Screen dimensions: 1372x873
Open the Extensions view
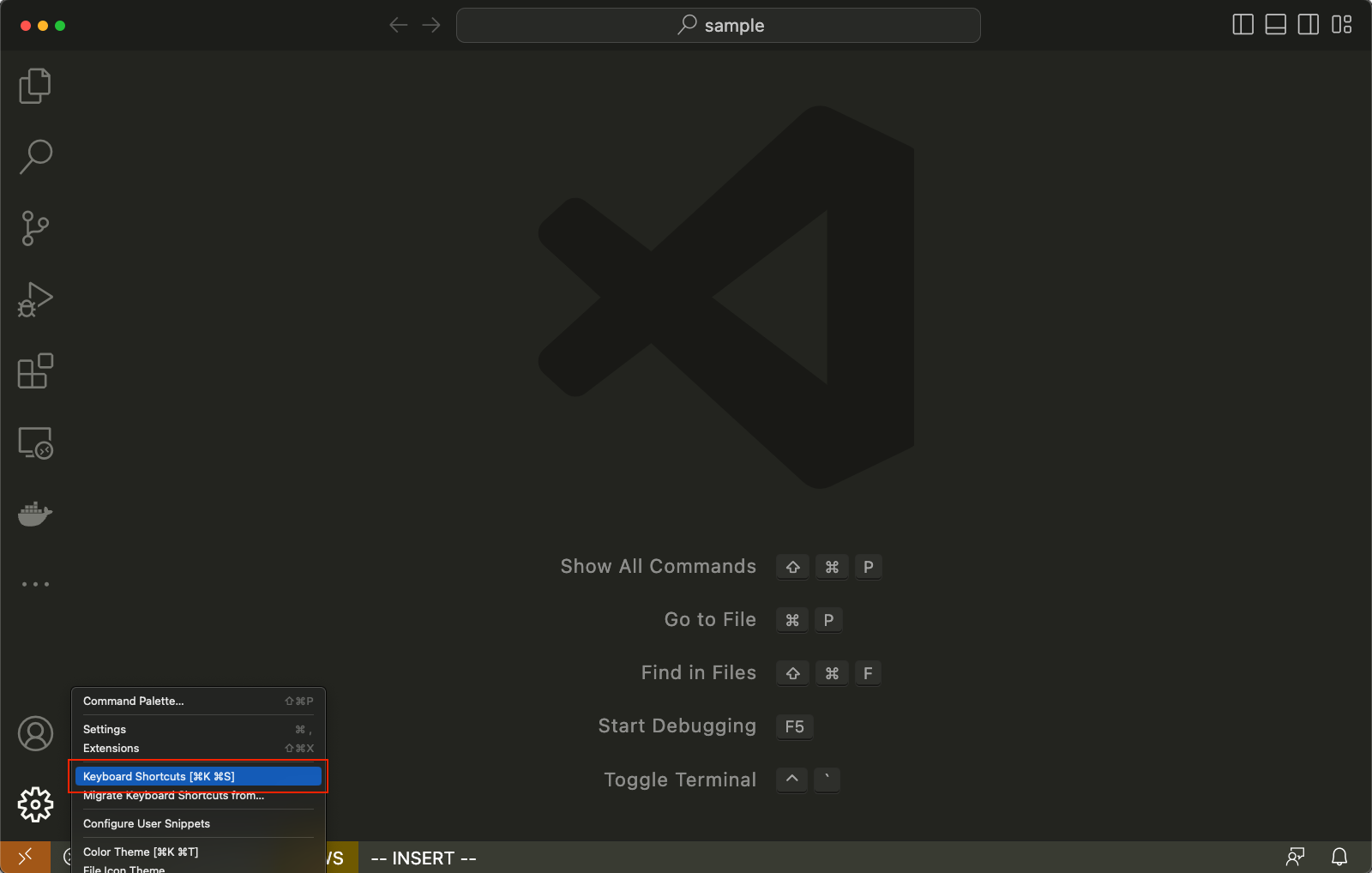(34, 370)
